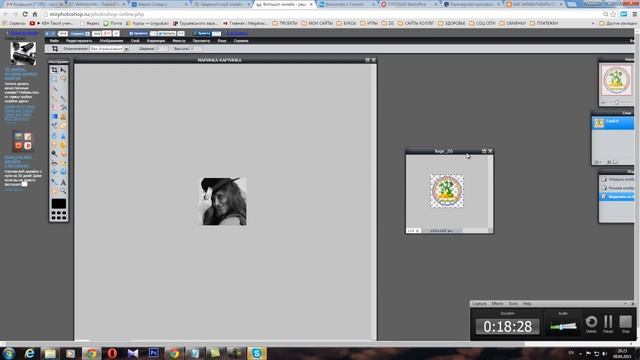The width and height of the screenshot is (640, 360).
Task: Select the first history entry
Action: tap(616, 179)
